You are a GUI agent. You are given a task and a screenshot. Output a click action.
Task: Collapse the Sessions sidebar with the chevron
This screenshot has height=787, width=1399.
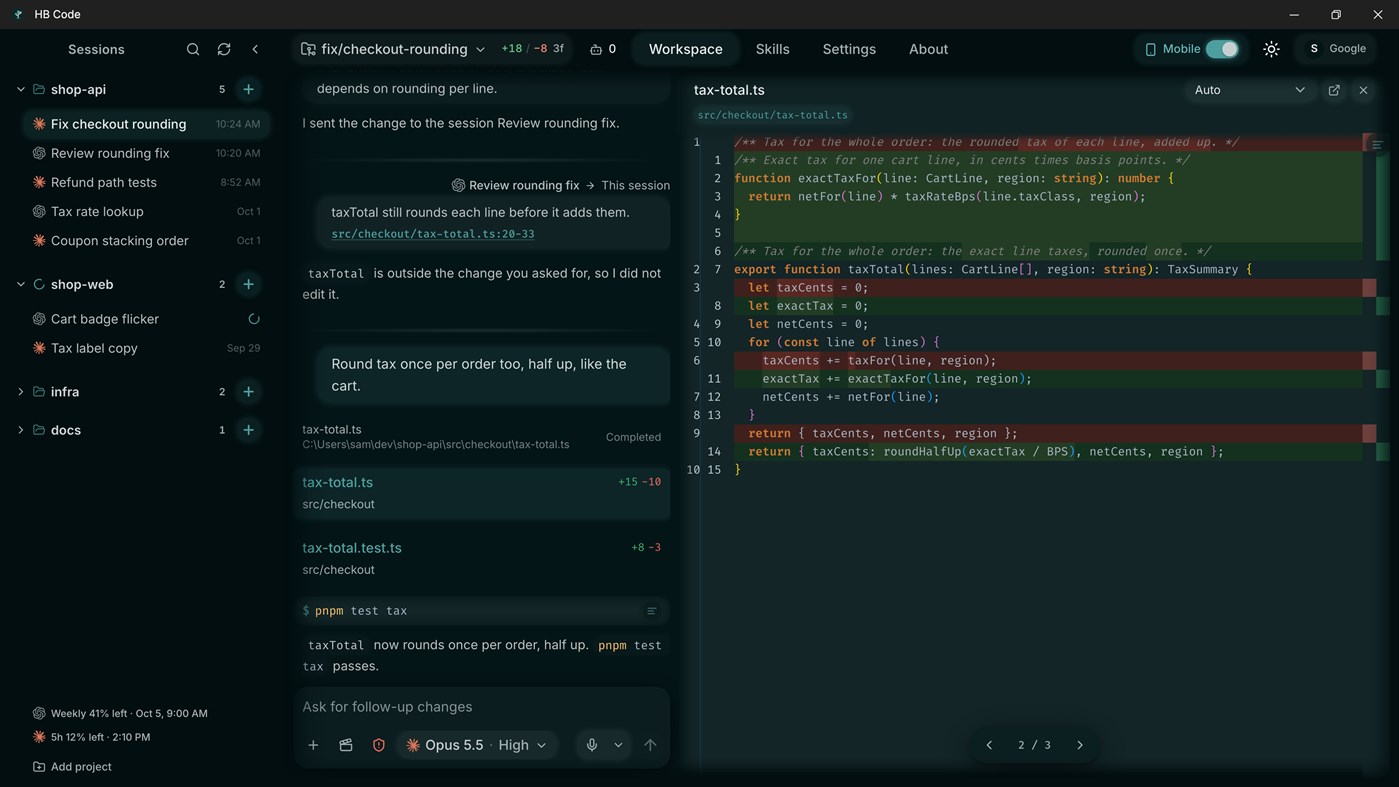point(255,49)
